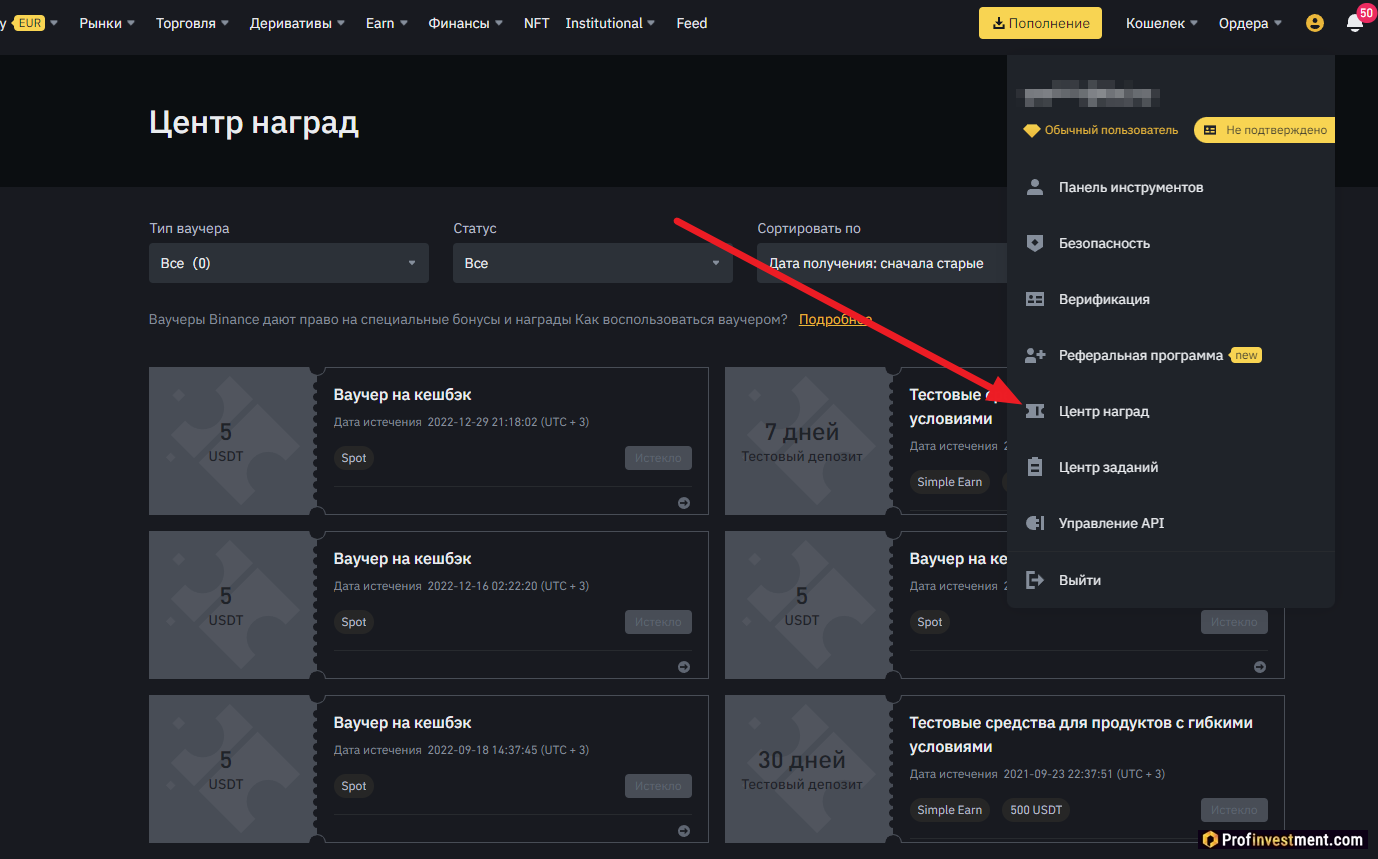Expand the Торговля menu
This screenshot has height=859, width=1378.
tap(192, 23)
